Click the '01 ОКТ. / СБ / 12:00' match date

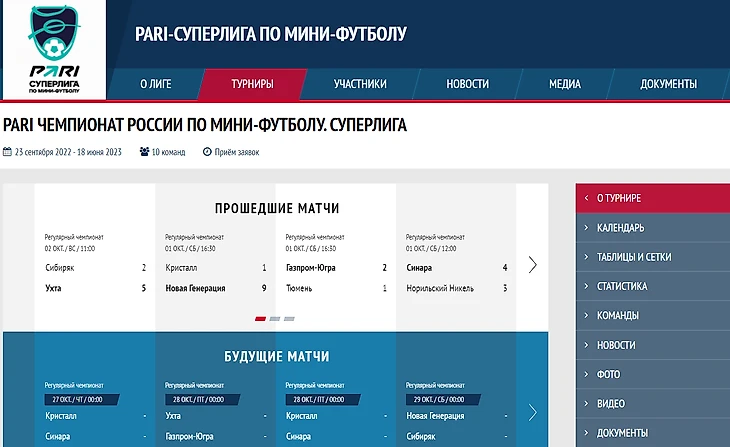click(431, 249)
